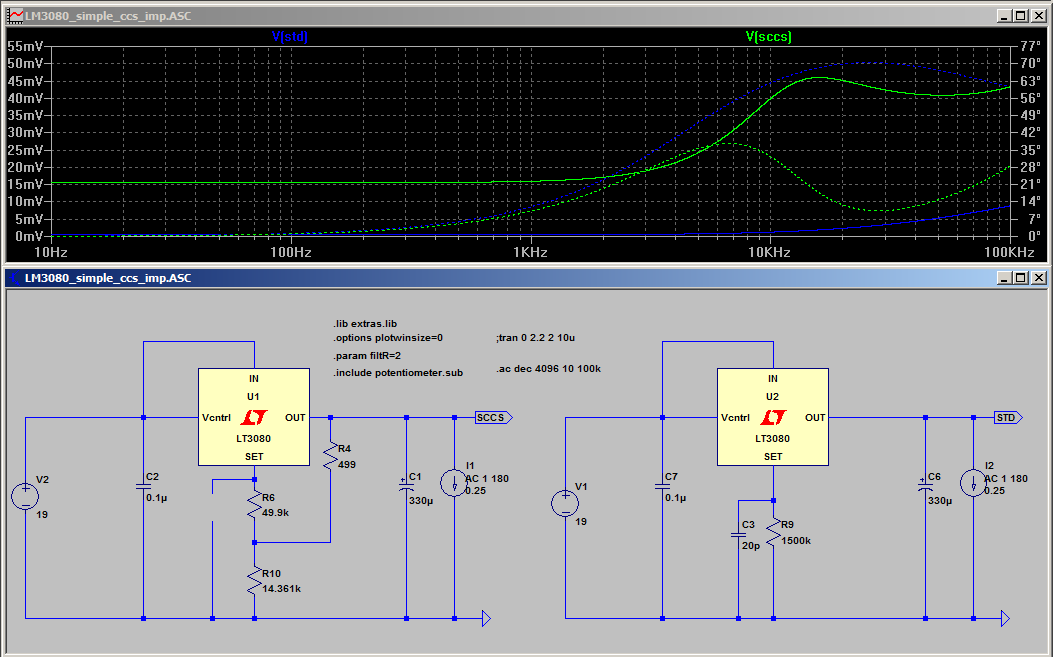The height and width of the screenshot is (657, 1053).
Task: Click the schematic window title bar
Action: click(x=526, y=277)
